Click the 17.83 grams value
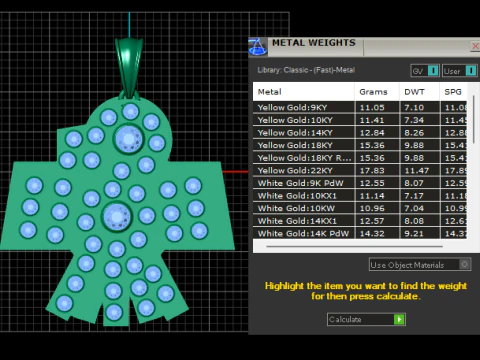 [372, 171]
